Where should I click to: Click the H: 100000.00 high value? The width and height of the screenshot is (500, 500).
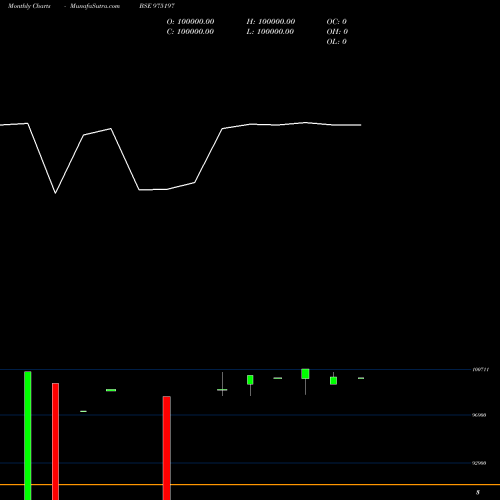click(271, 22)
